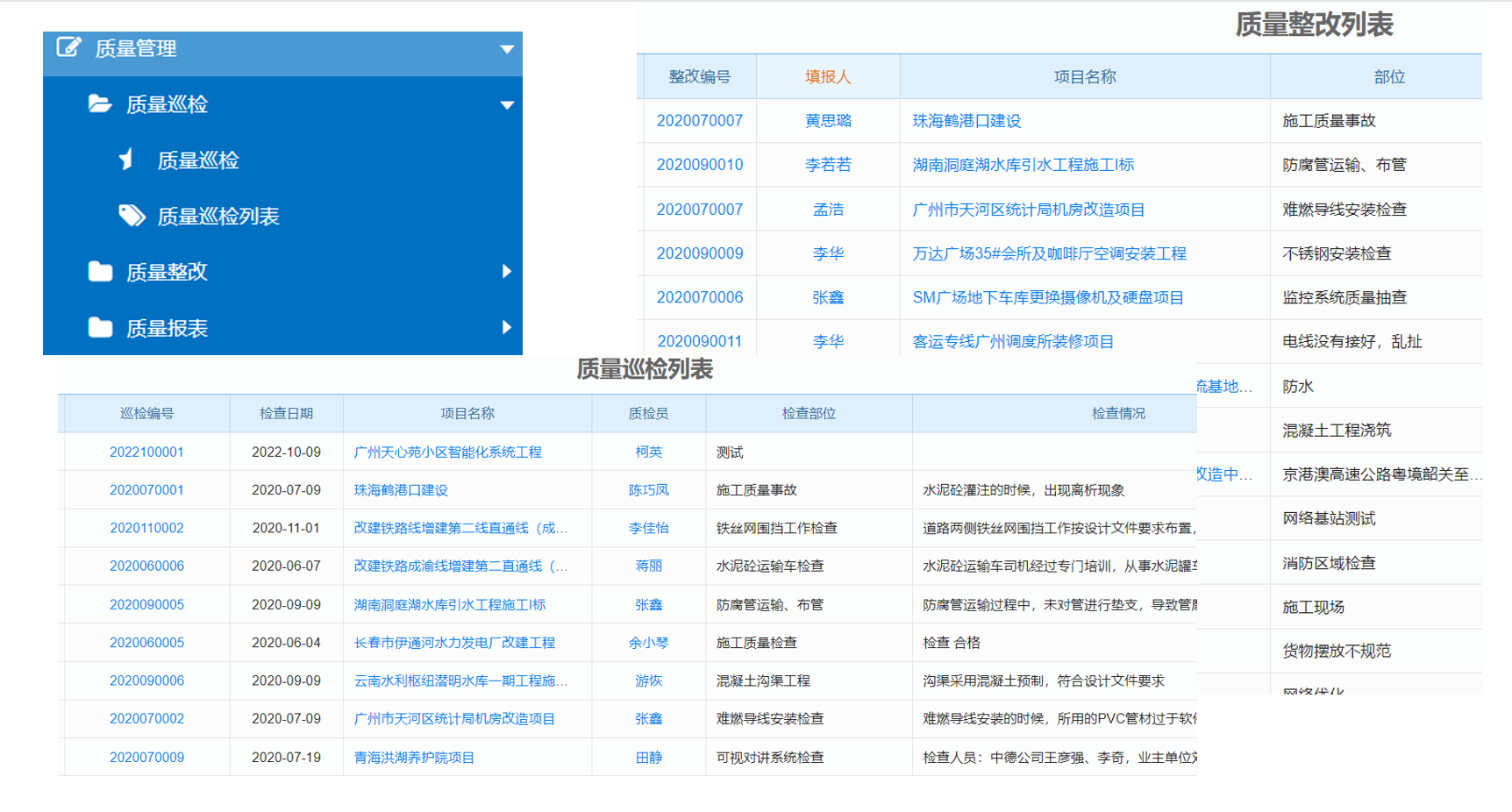
Task: Open project link 珠海鹤港口建设 in rectification list
Action: [x=966, y=121]
